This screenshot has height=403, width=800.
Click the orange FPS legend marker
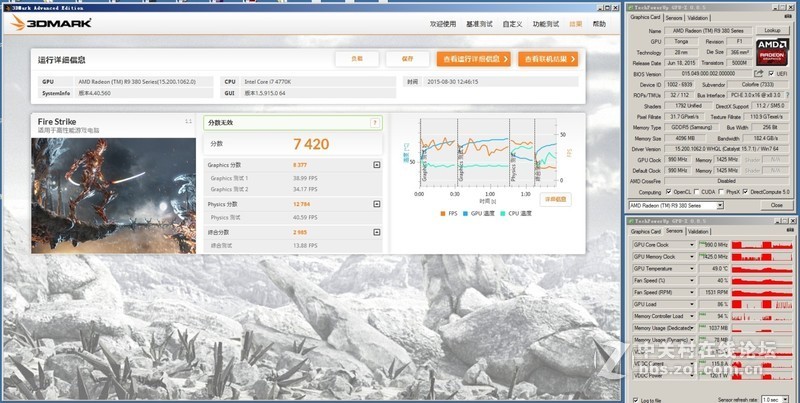coord(443,213)
